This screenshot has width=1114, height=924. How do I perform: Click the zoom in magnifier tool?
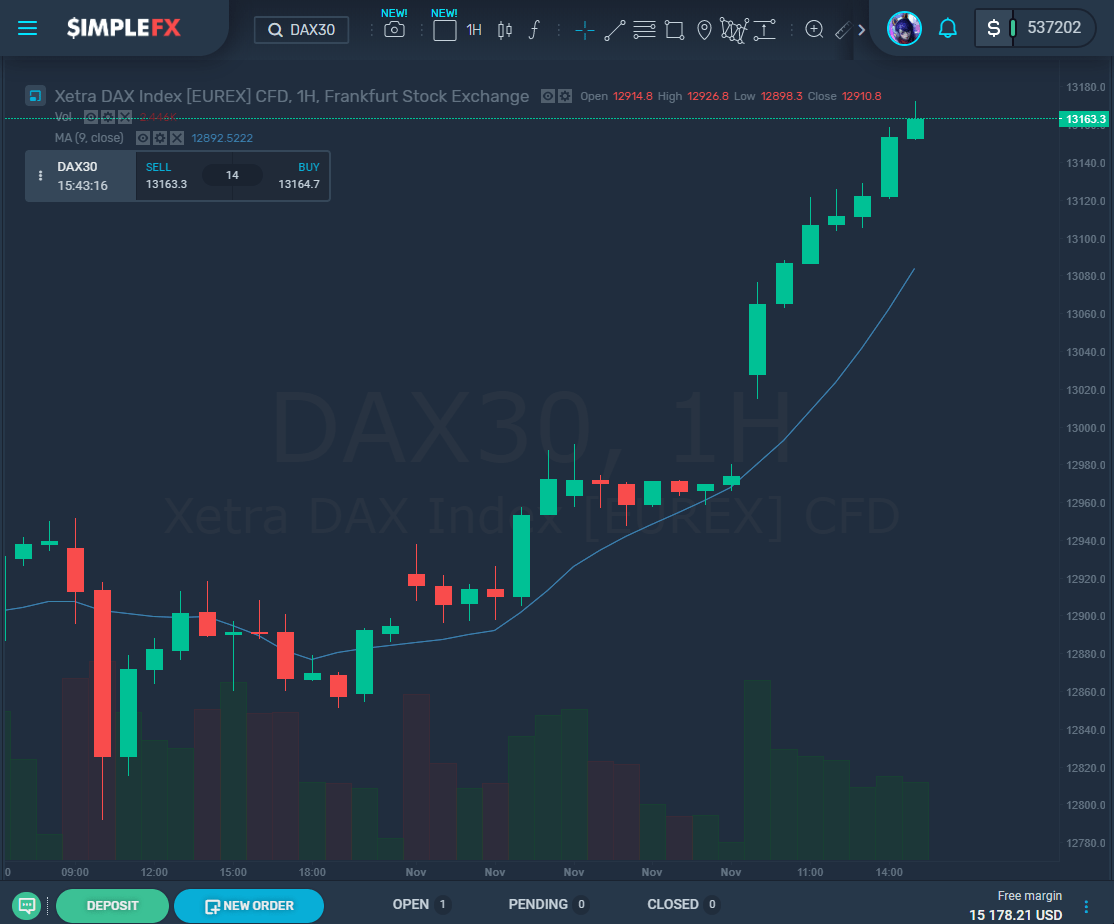pyautogui.click(x=814, y=29)
